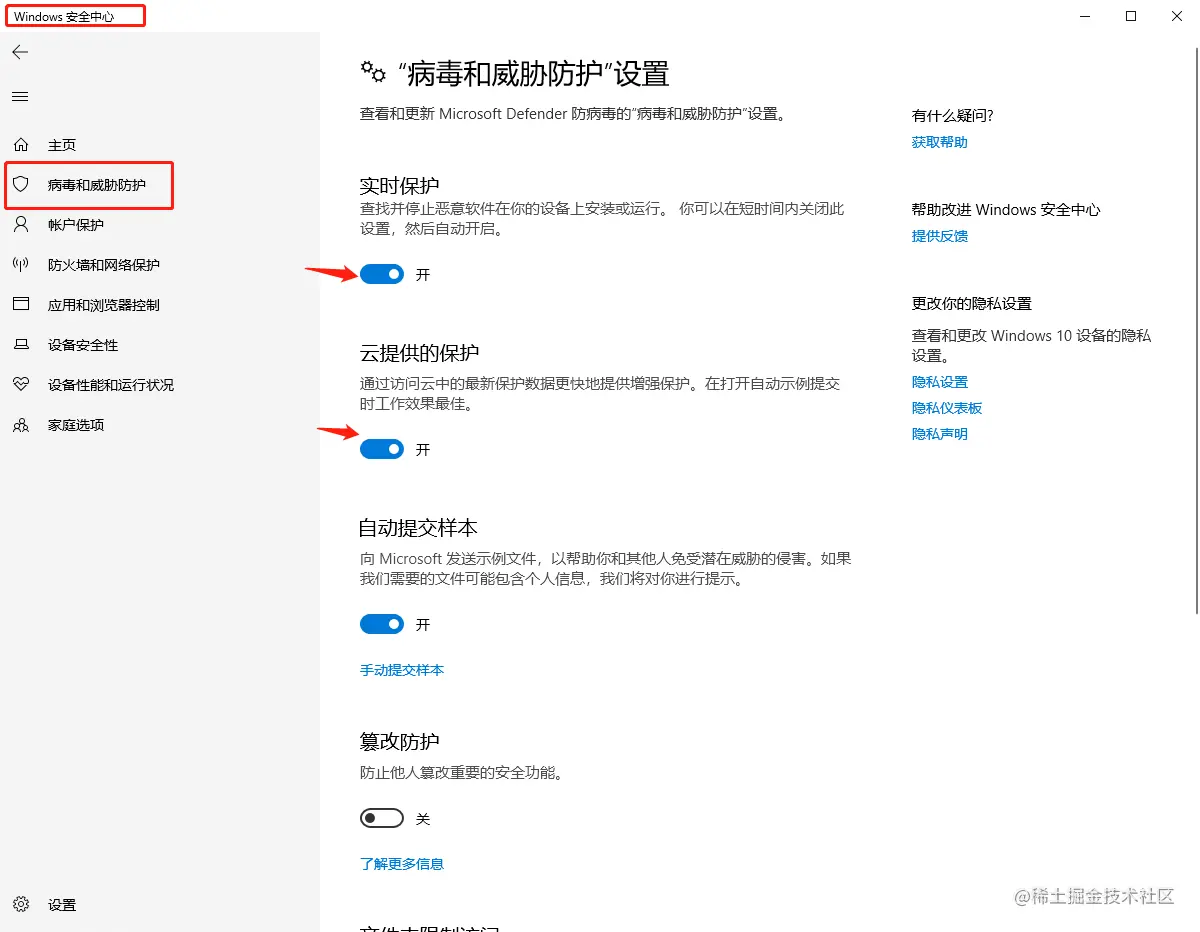Click the laptop icon for 设备安全性
The image size is (1200, 932).
pyautogui.click(x=21, y=345)
